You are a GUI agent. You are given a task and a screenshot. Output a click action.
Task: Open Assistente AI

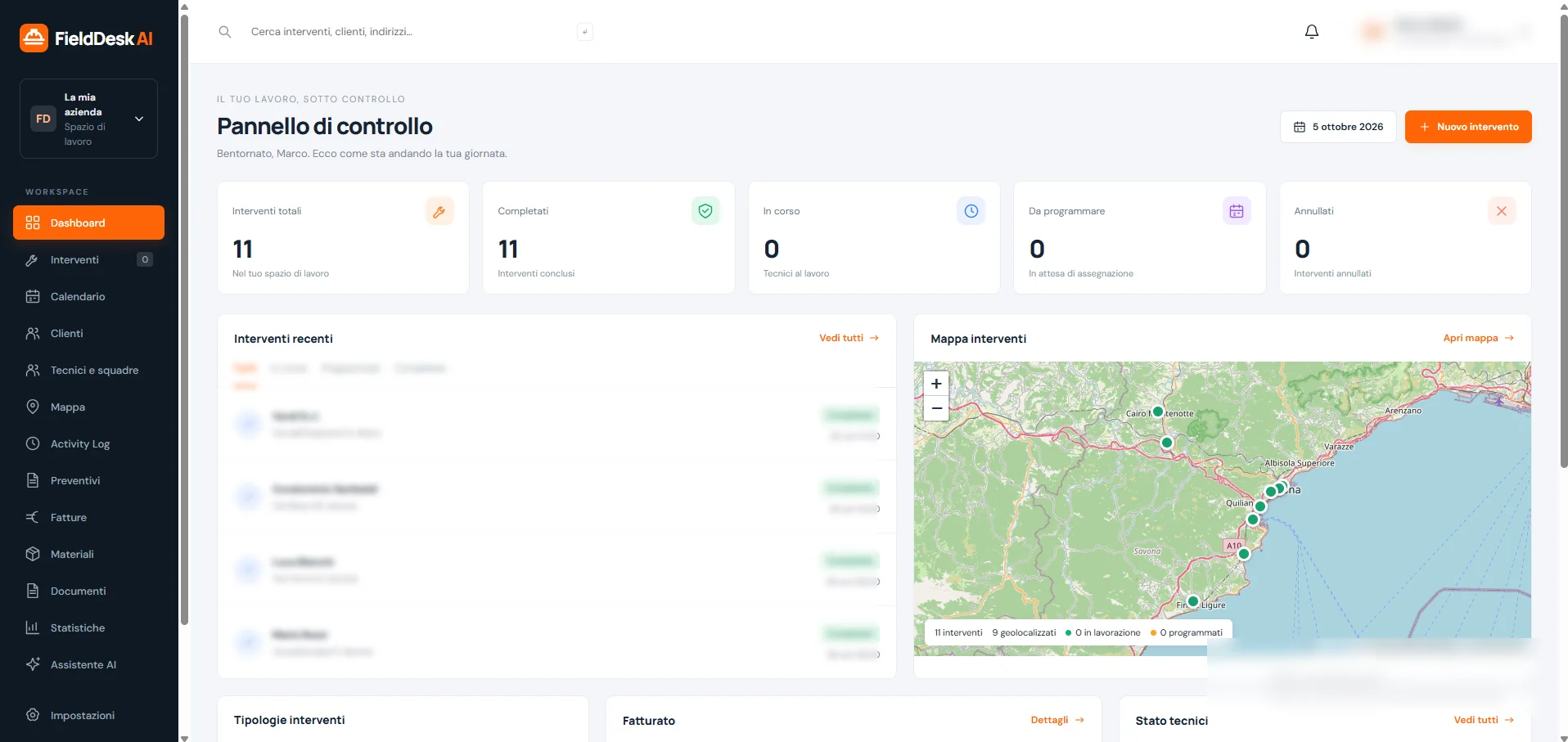click(88, 664)
